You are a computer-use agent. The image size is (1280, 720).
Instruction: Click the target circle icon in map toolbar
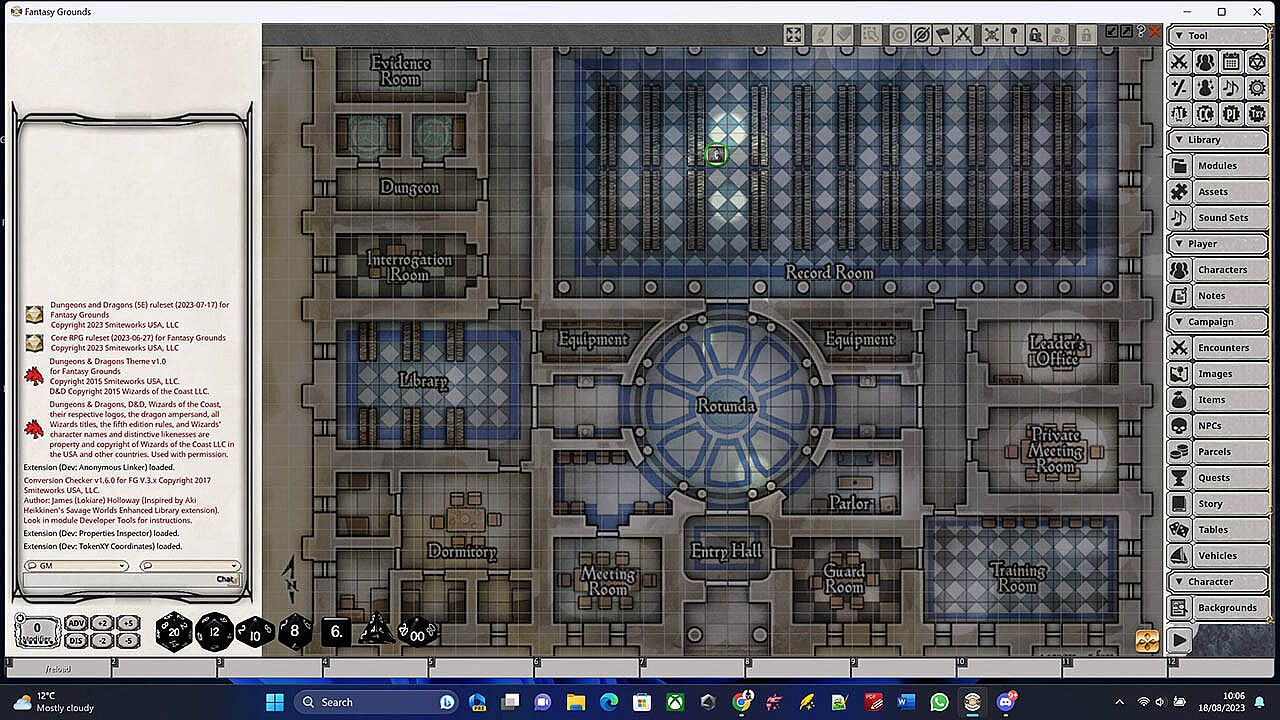899,35
